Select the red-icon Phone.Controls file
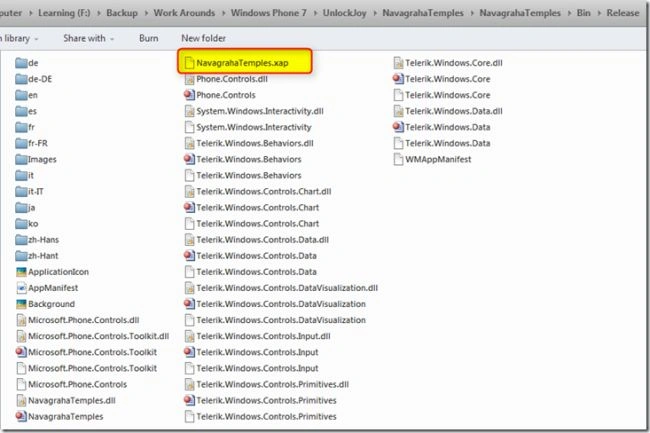Viewport: 650px width, 433px height. tap(220, 95)
